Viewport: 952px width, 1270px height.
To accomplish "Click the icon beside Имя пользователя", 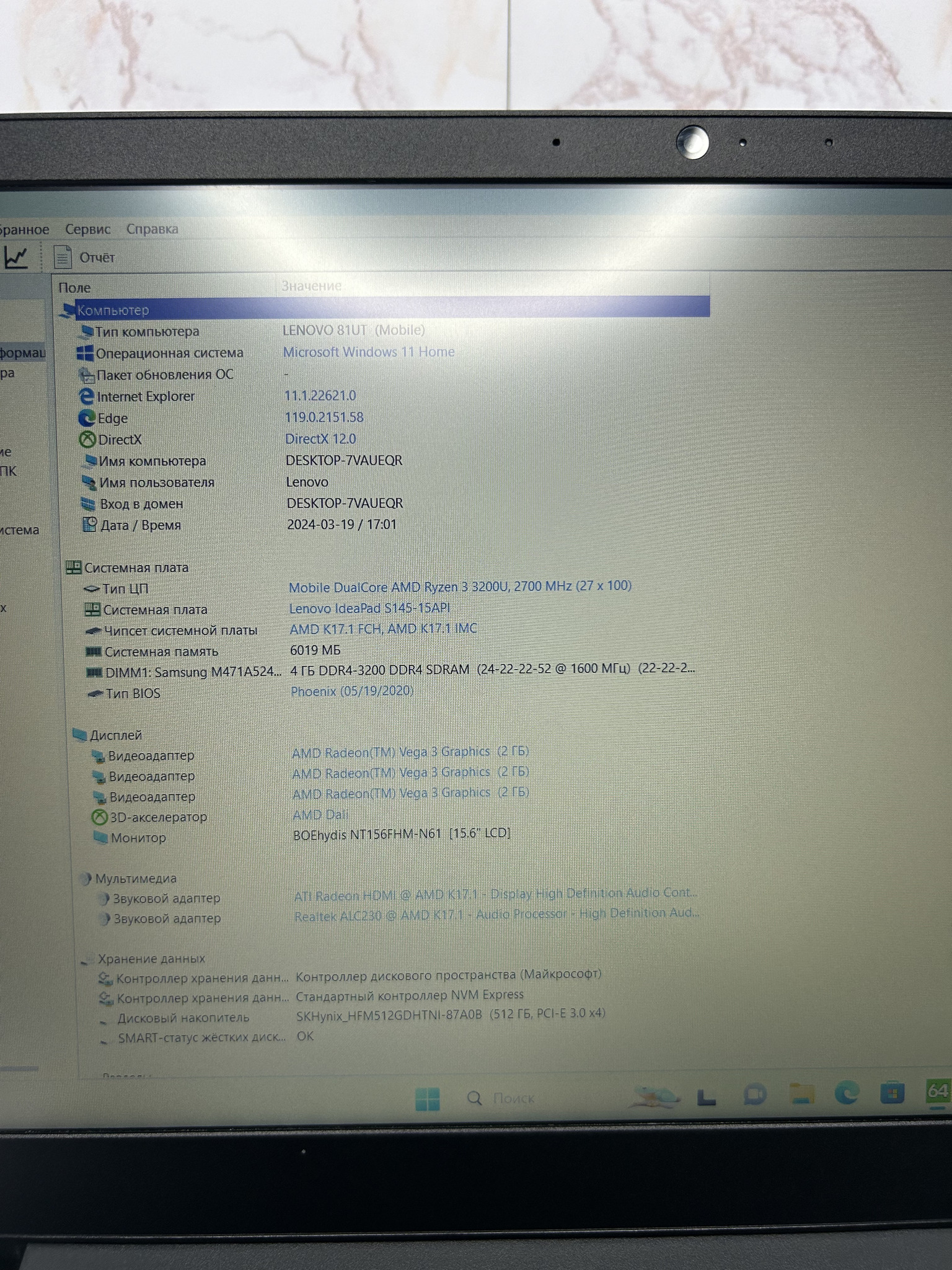I will pyautogui.click(x=90, y=482).
